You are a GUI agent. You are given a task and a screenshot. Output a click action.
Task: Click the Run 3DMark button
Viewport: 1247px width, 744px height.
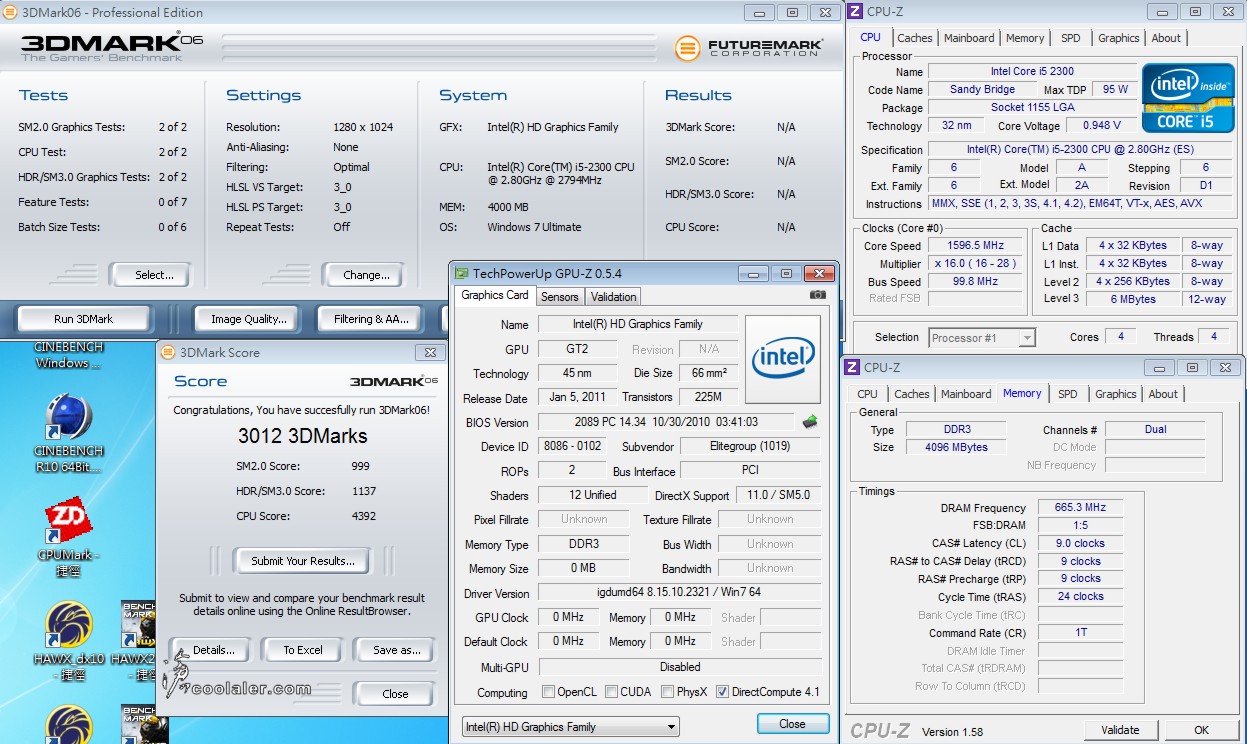click(84, 319)
